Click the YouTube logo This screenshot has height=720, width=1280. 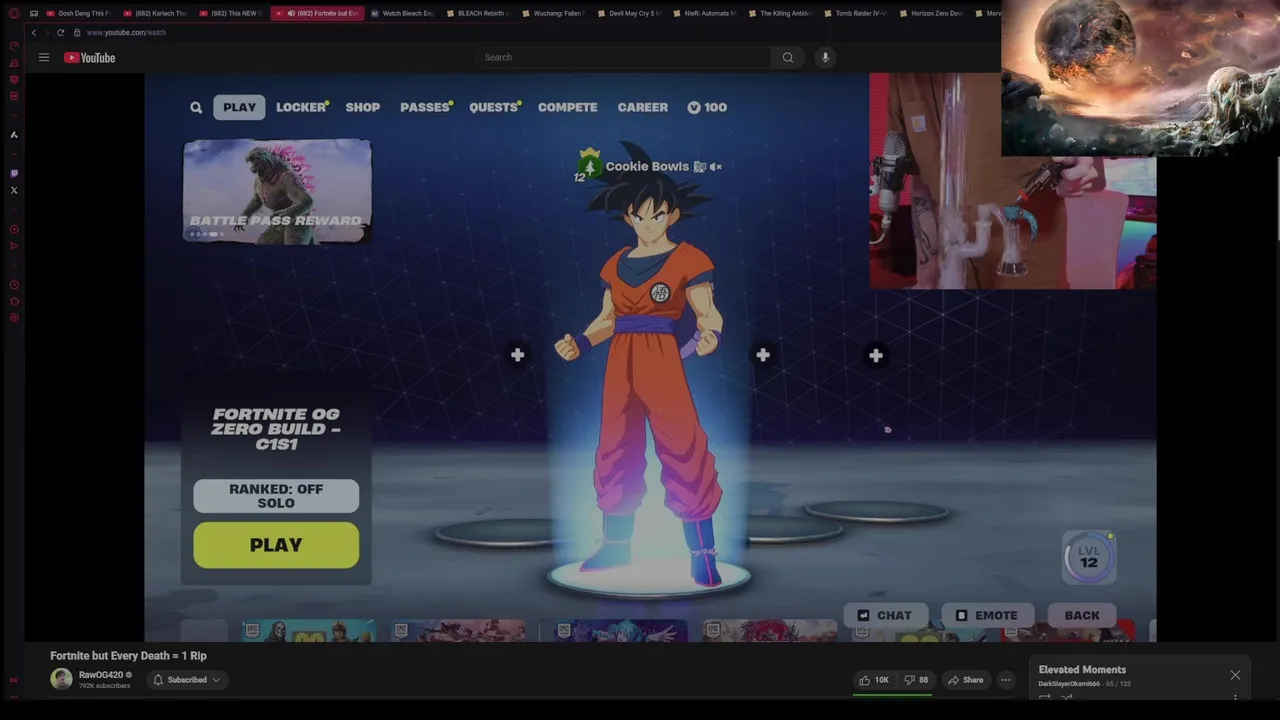point(90,57)
